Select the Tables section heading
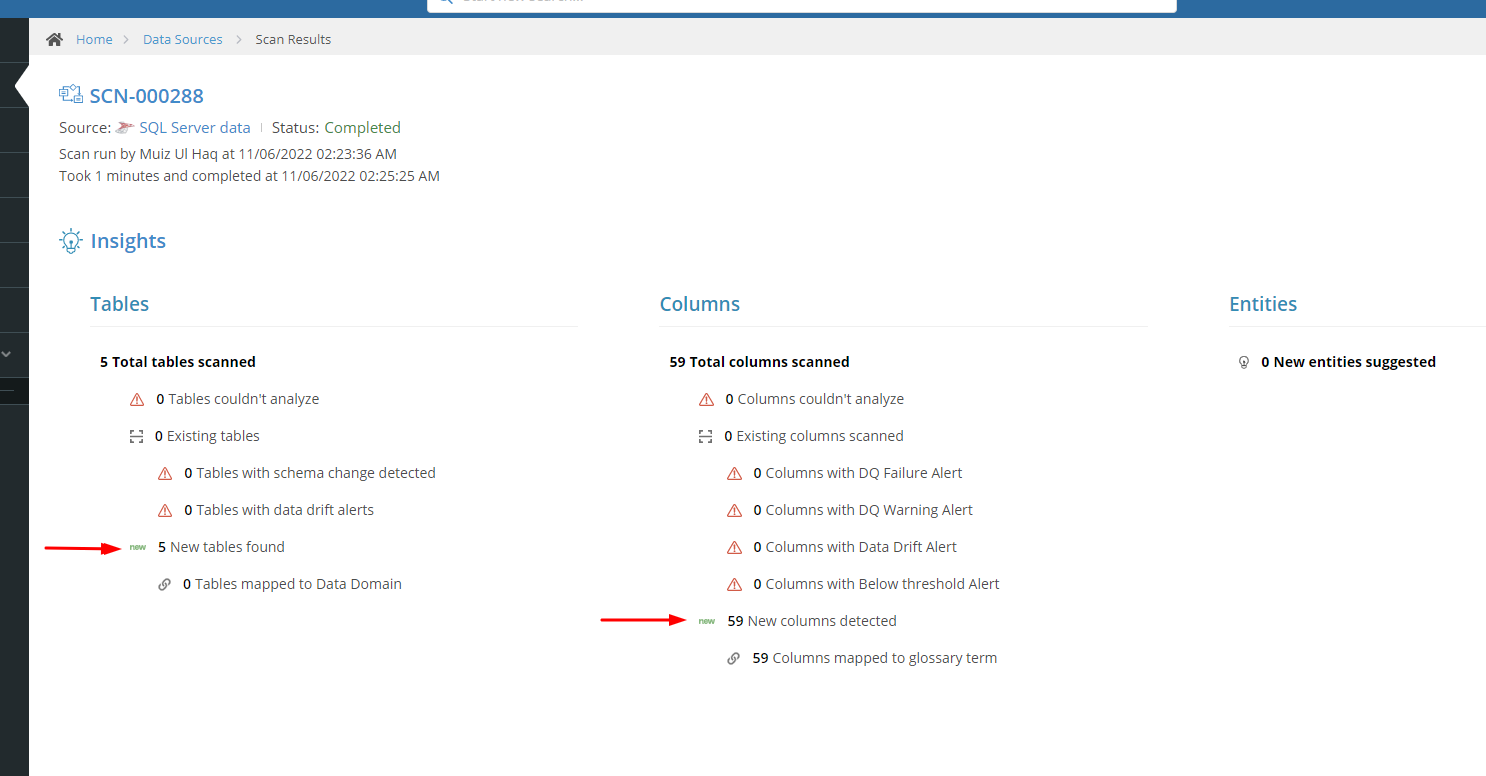Viewport: 1486px width, 776px height. 119,304
